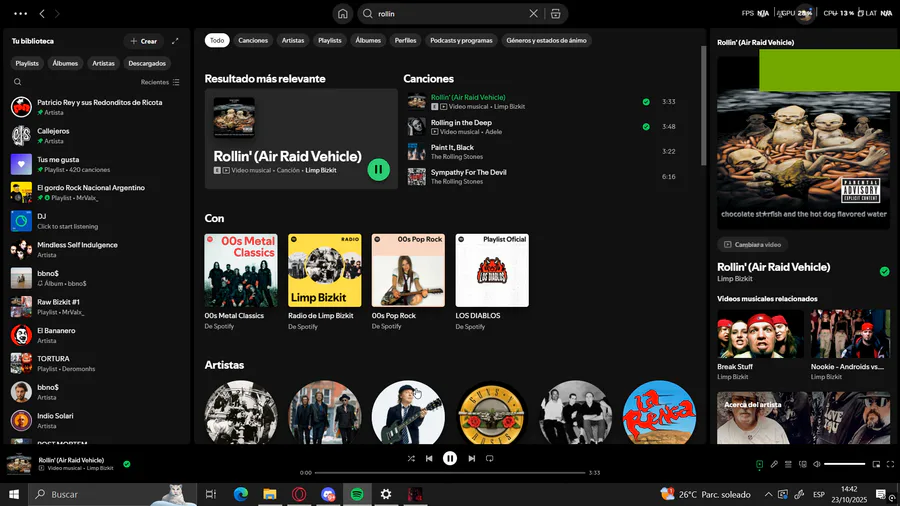Image resolution: width=900 pixels, height=506 pixels.
Task: Open lyrics microphone icon
Action: 774,464
